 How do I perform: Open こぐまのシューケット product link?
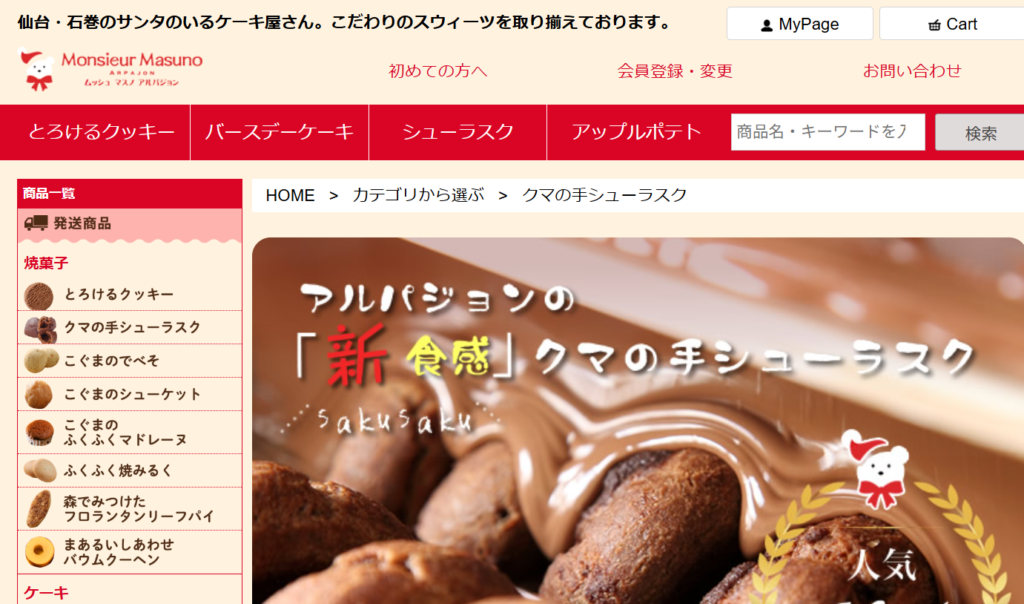point(132,394)
